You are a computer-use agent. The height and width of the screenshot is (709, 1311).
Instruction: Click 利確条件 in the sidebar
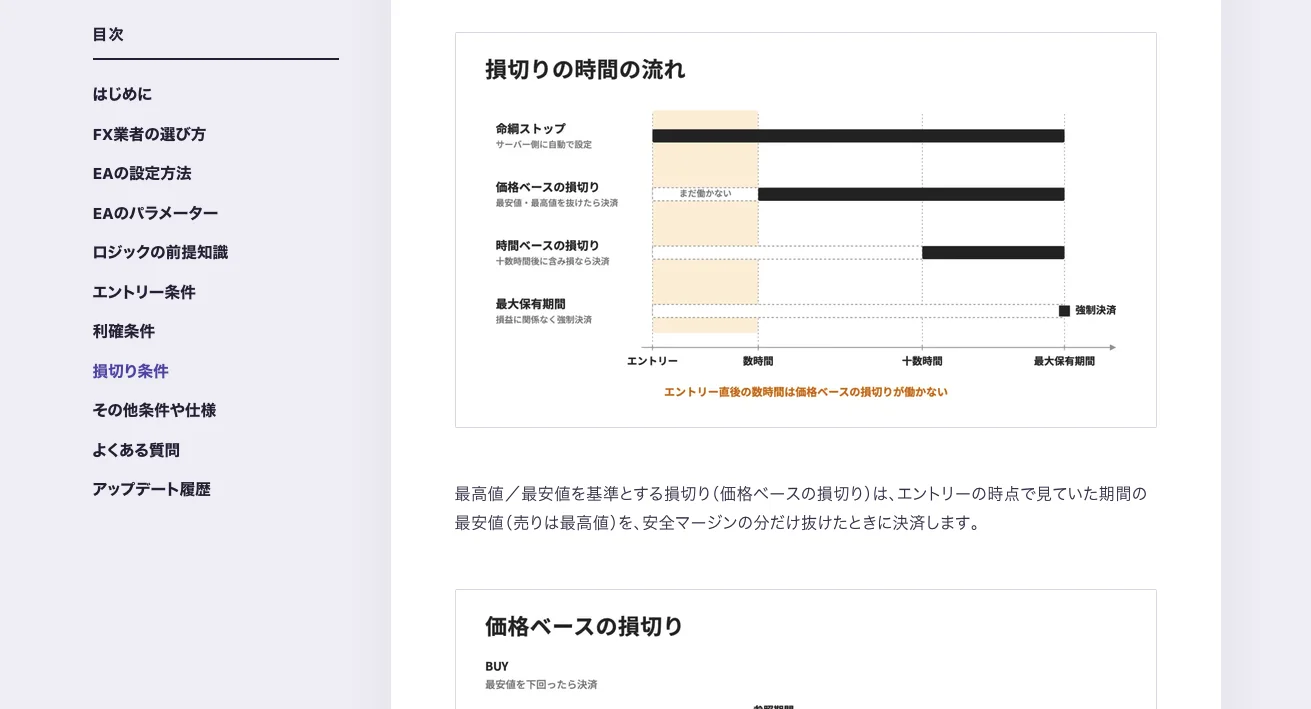point(124,331)
